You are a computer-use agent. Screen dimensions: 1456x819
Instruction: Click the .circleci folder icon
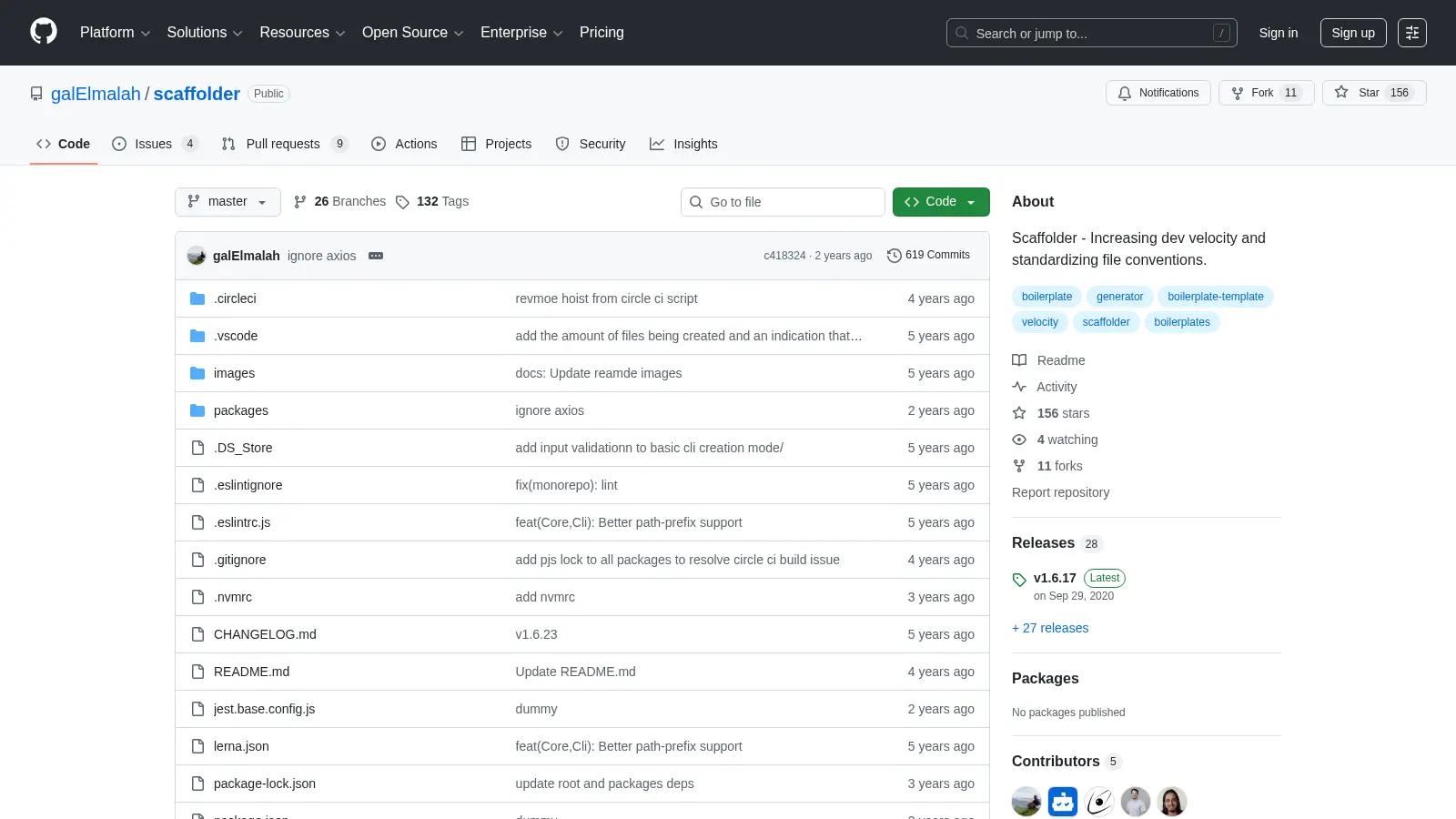pyautogui.click(x=197, y=298)
